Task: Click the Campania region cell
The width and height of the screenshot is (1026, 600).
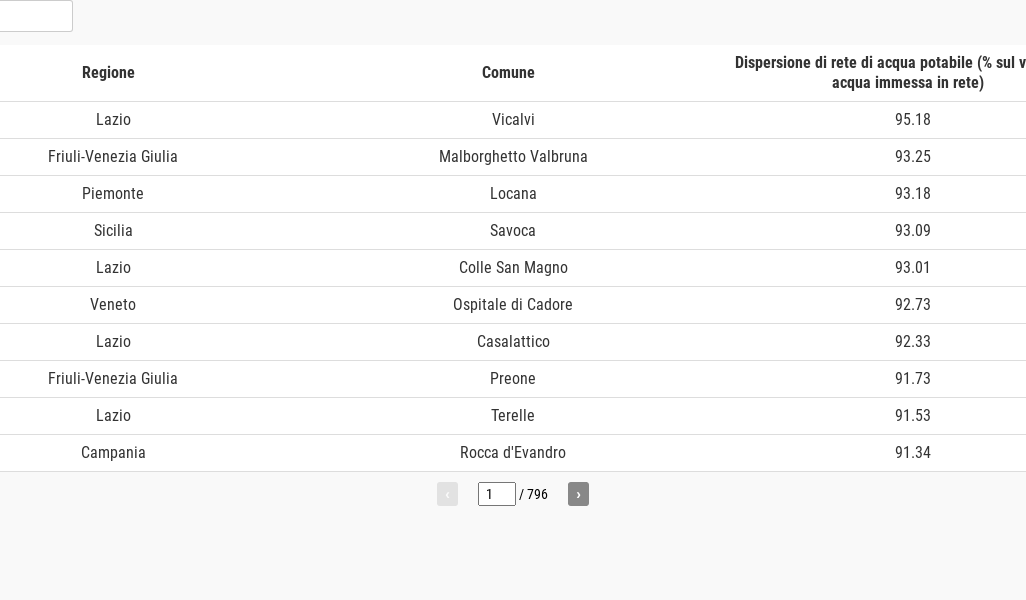Action: tap(113, 453)
